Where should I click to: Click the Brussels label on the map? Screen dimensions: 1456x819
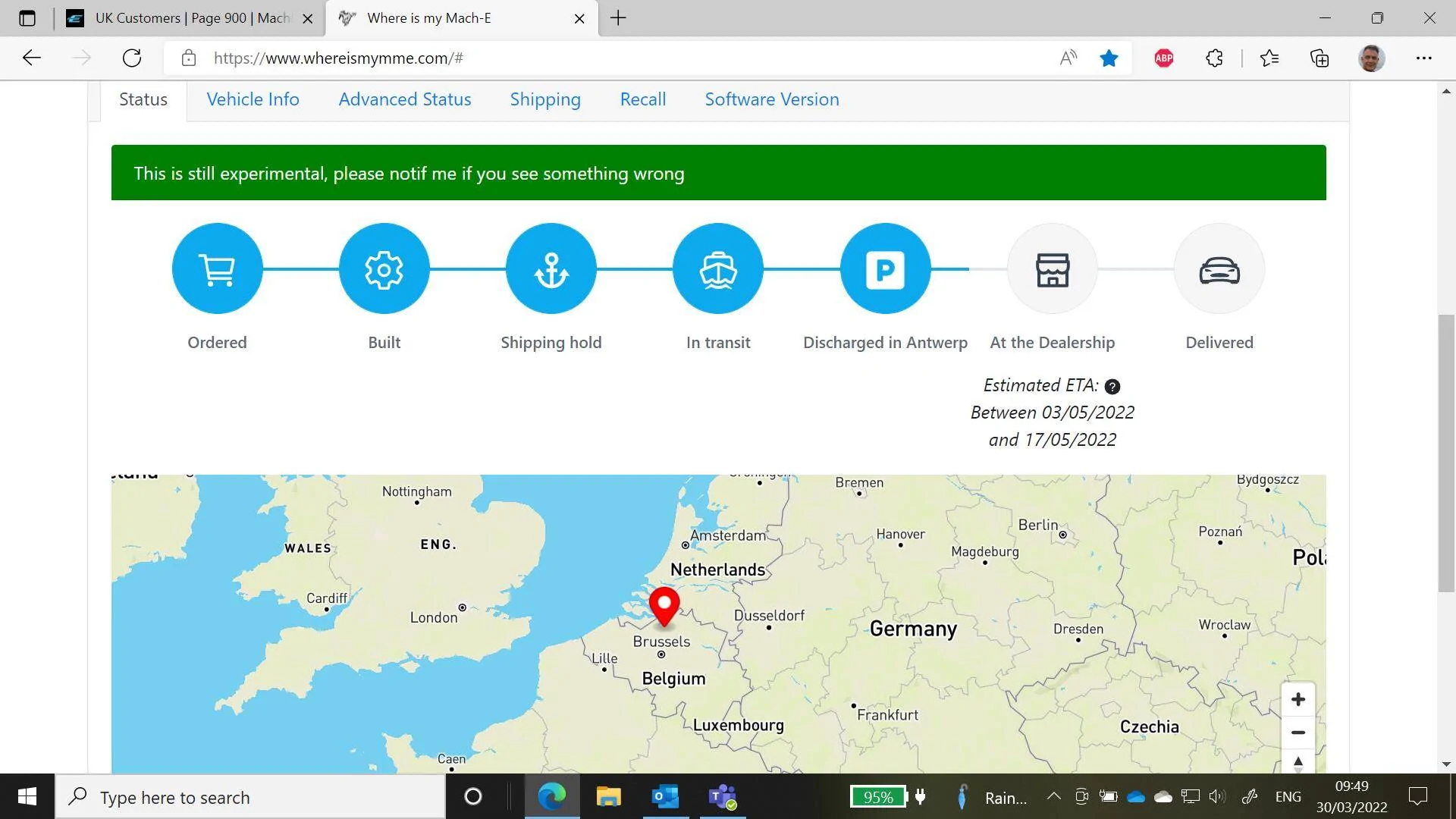pyautogui.click(x=661, y=642)
